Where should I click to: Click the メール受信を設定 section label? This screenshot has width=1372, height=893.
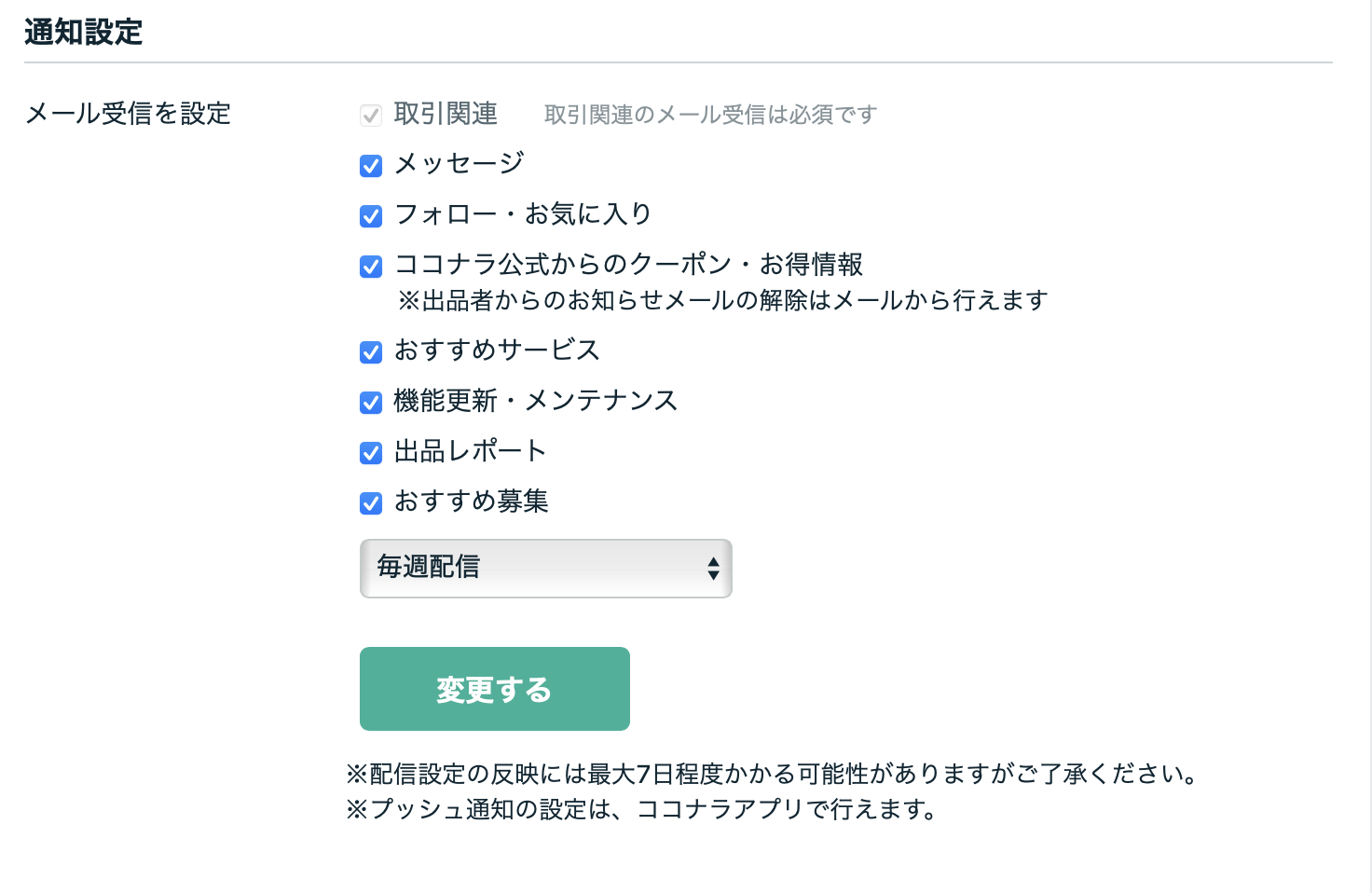pyautogui.click(x=128, y=114)
